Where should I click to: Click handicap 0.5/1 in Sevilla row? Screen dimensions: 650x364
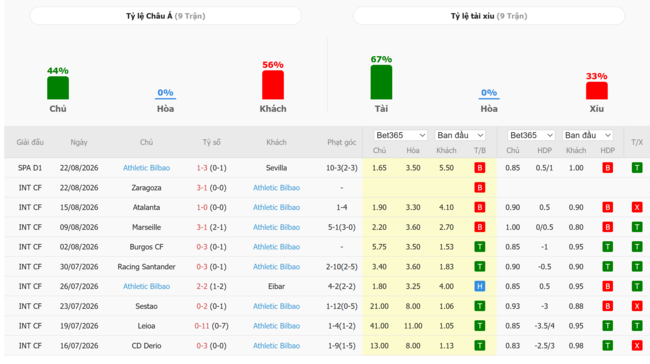click(544, 168)
